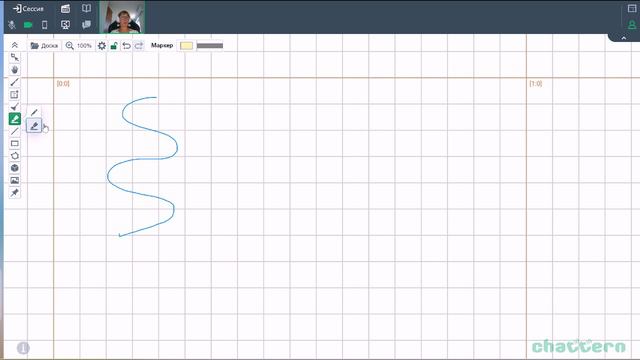Click the zoom magnifier icon

click(x=70, y=45)
